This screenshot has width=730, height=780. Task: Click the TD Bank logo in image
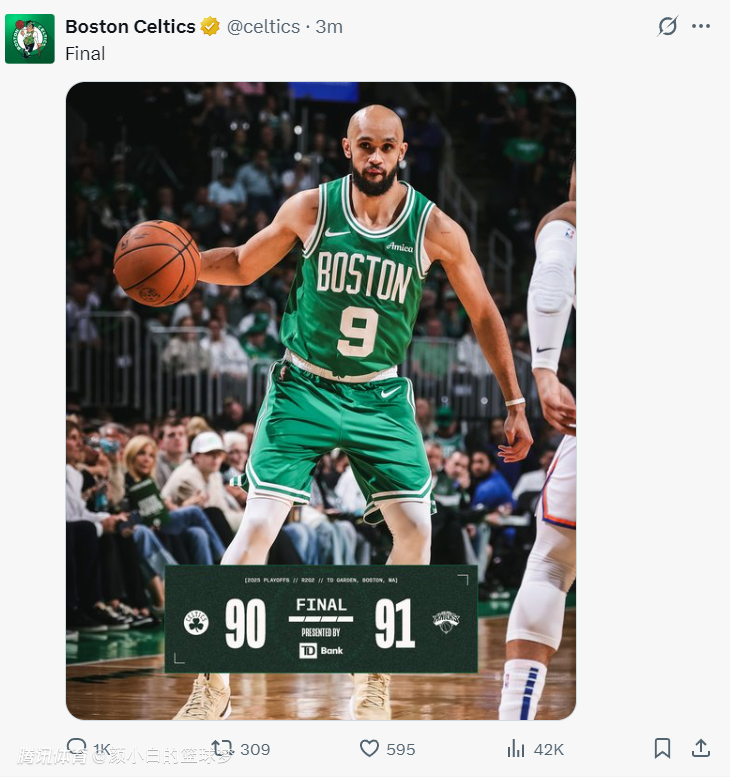click(x=320, y=651)
